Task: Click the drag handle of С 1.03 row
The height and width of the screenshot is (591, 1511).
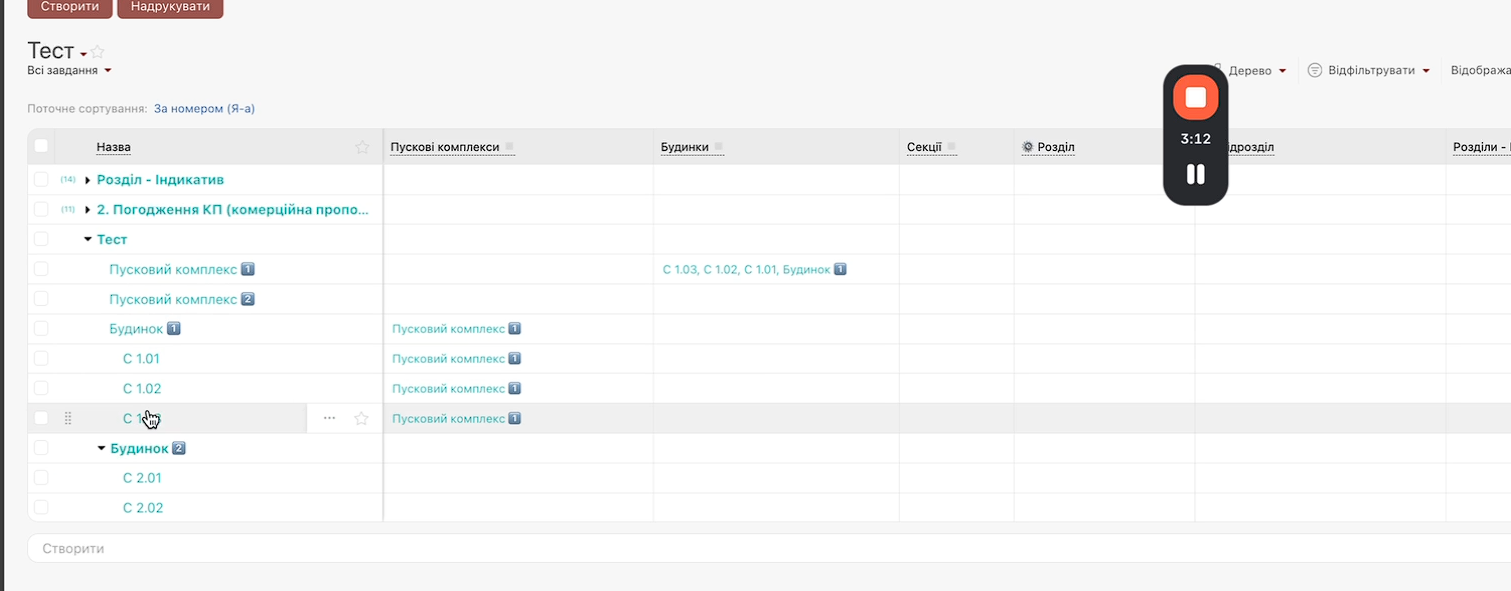Action: tap(68, 418)
